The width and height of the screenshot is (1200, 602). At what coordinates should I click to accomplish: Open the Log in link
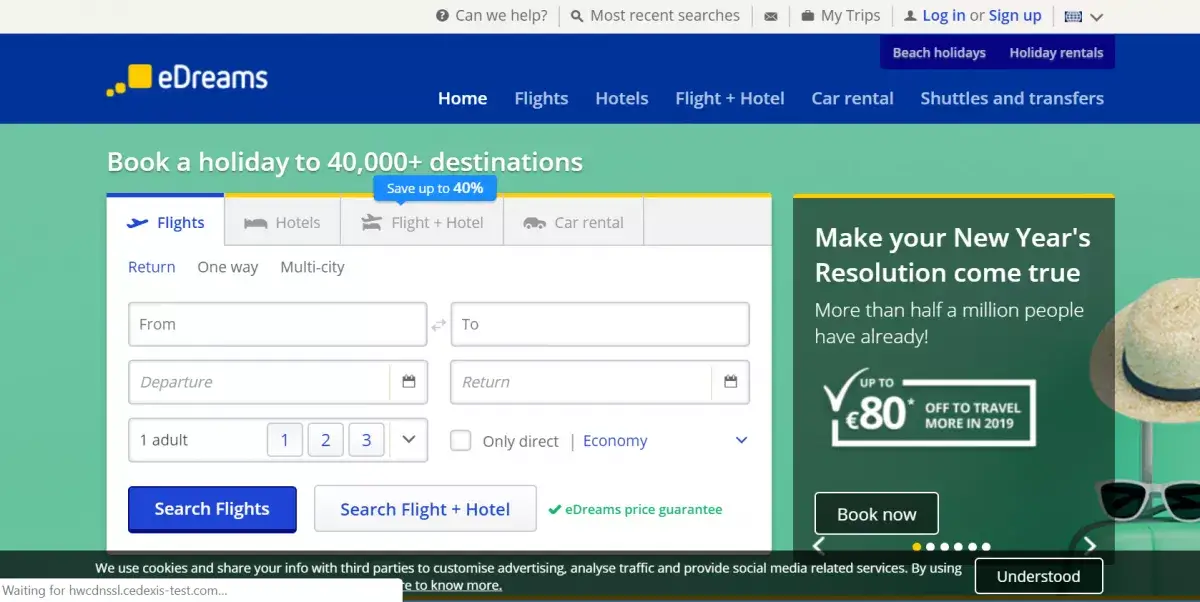coord(944,16)
